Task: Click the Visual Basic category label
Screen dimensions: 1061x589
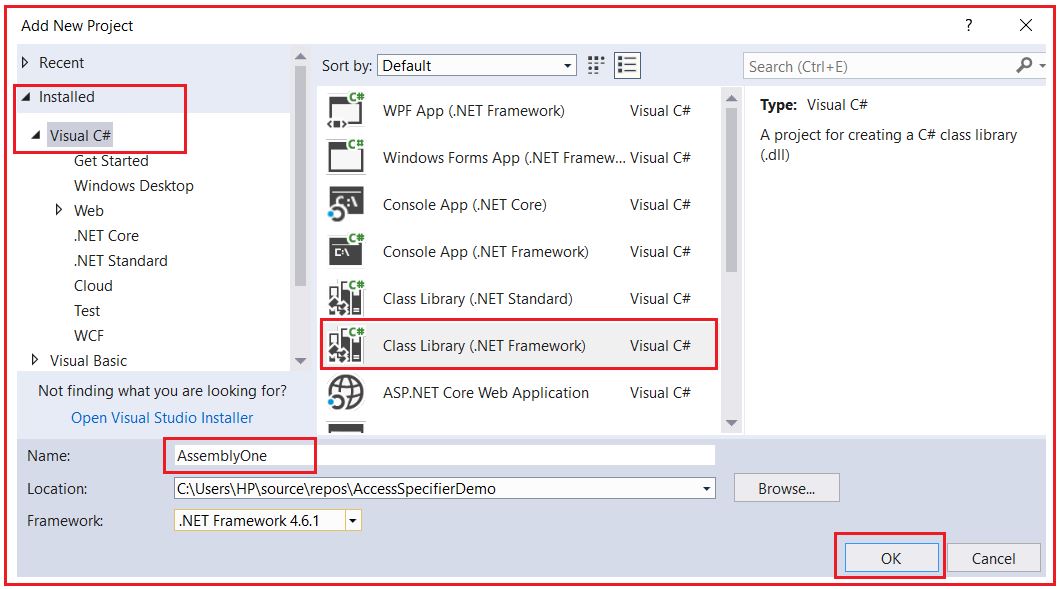Action: tap(88, 361)
